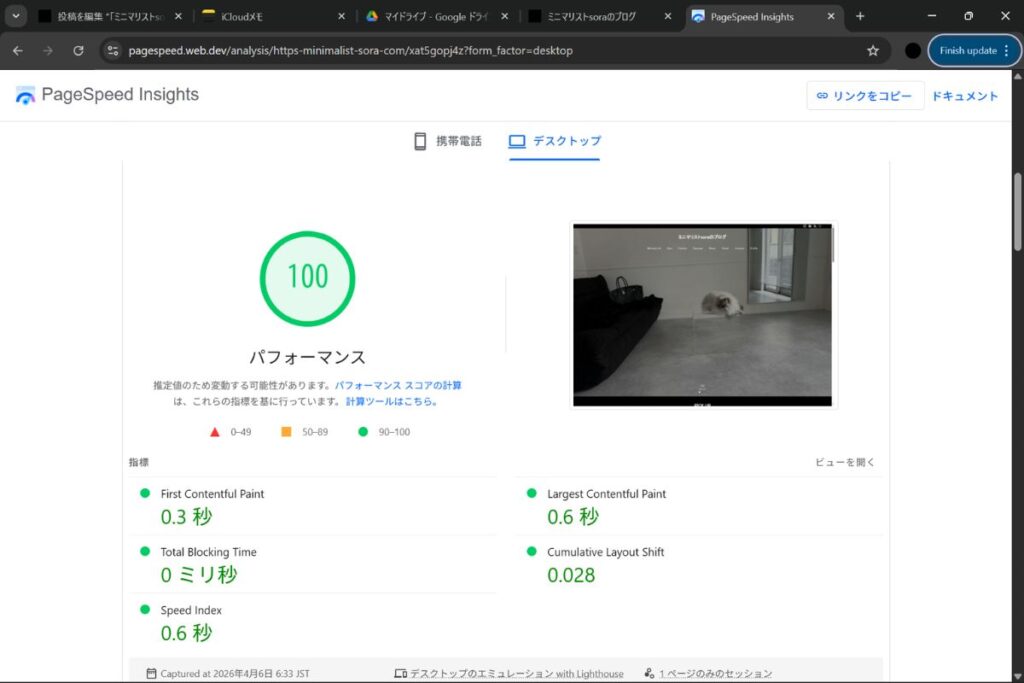Open the tab search dropdown arrow
The height and width of the screenshot is (683, 1024).
[x=17, y=16]
